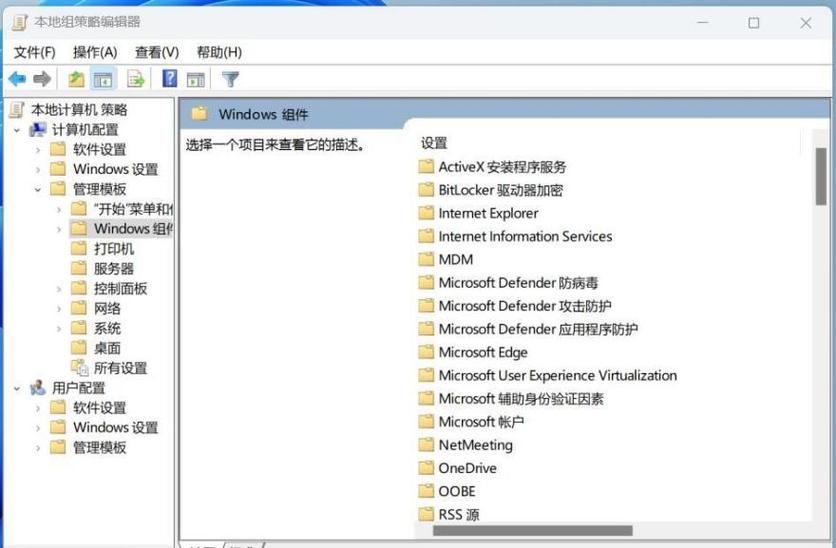
Task: Click the 用户配置 user icon
Action: pyautogui.click(x=38, y=388)
